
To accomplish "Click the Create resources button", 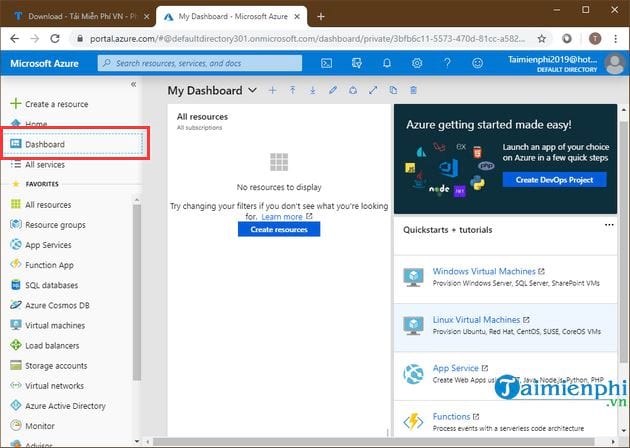I will click(279, 229).
